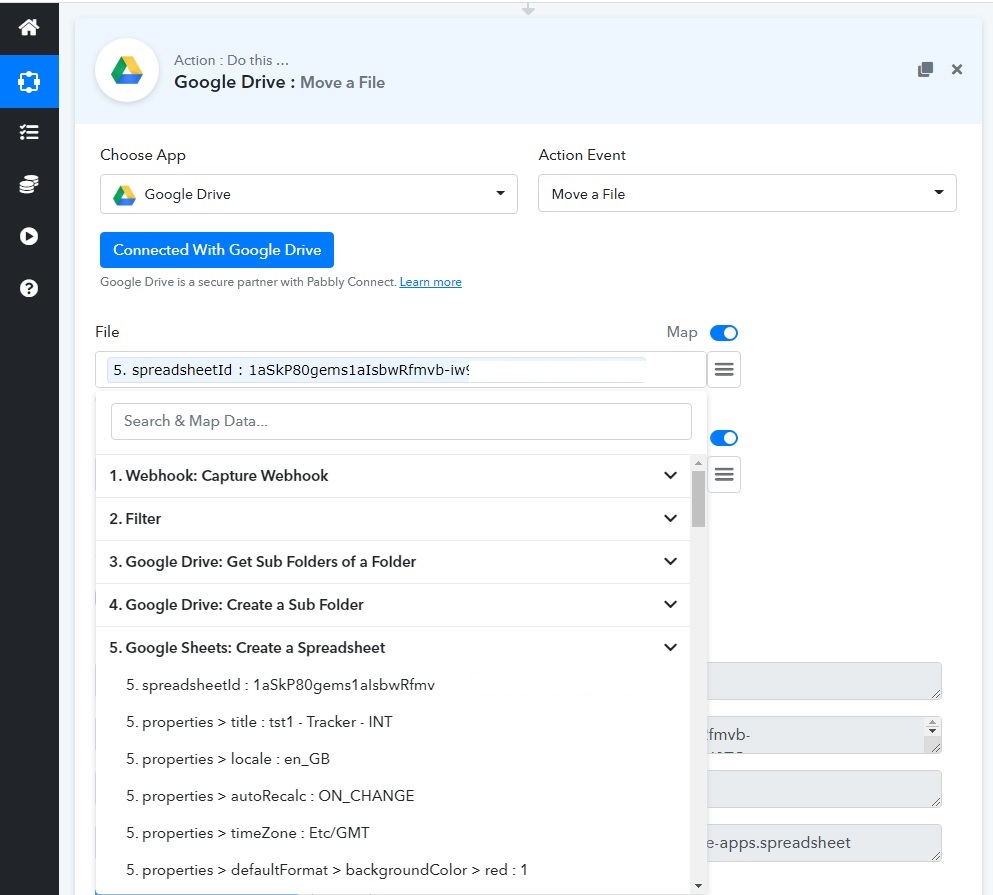
Task: Open the workflows puzzle icon in sidebar
Action: tap(28, 81)
